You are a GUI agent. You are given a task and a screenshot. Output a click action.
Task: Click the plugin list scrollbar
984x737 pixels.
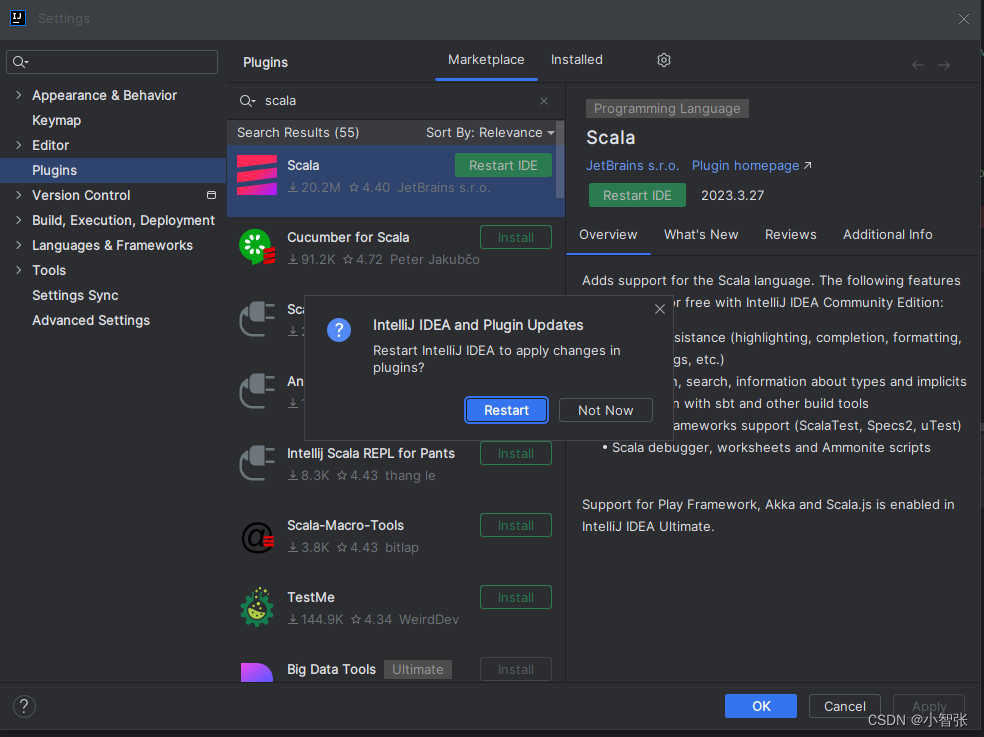(560, 161)
